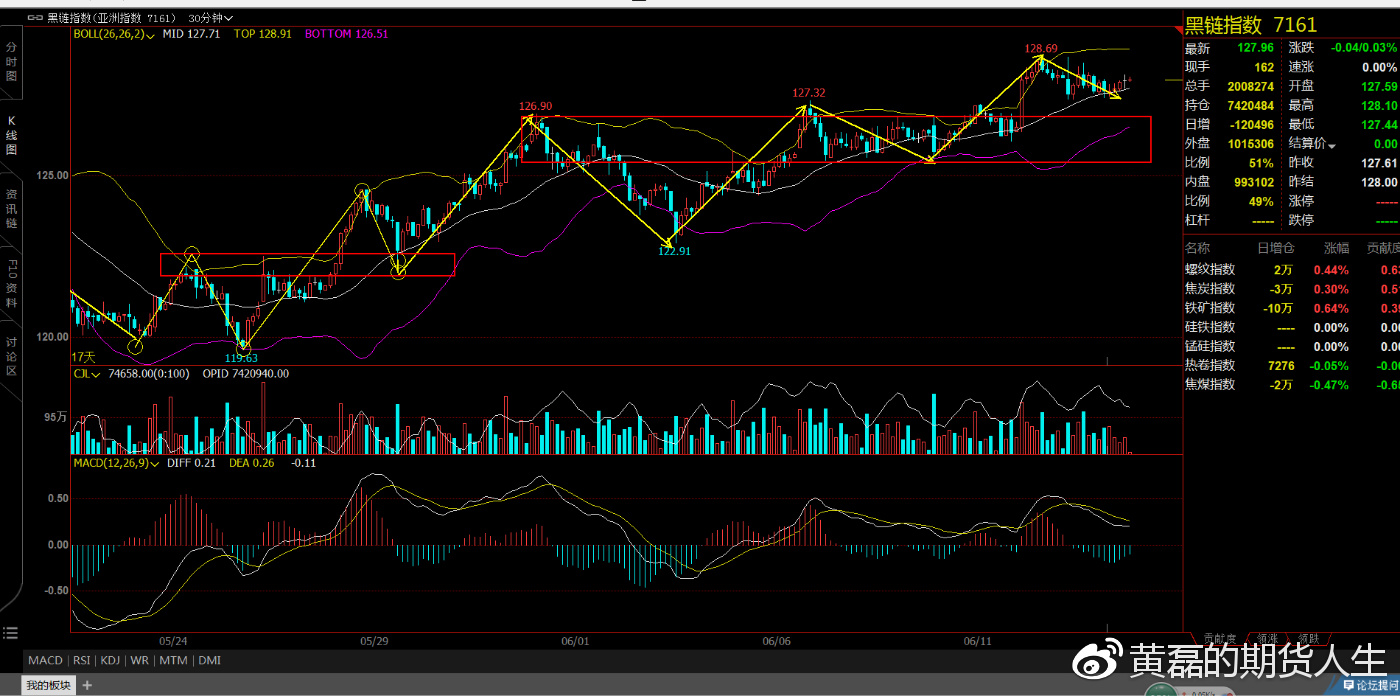Click the chain link icon beside 黑链指数
Screen dimensions: 1400x696
coord(35,18)
